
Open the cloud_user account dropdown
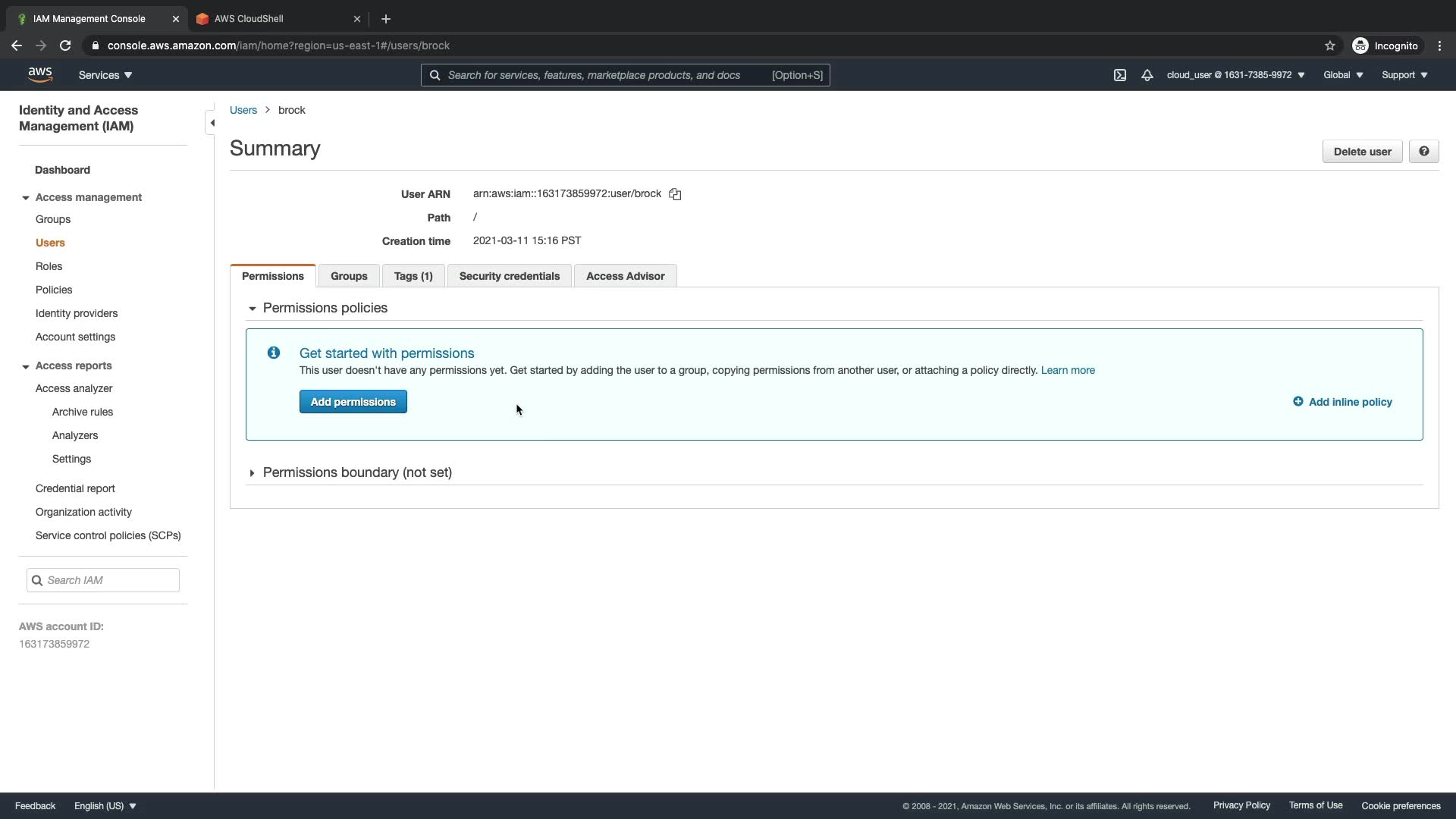pos(1235,75)
